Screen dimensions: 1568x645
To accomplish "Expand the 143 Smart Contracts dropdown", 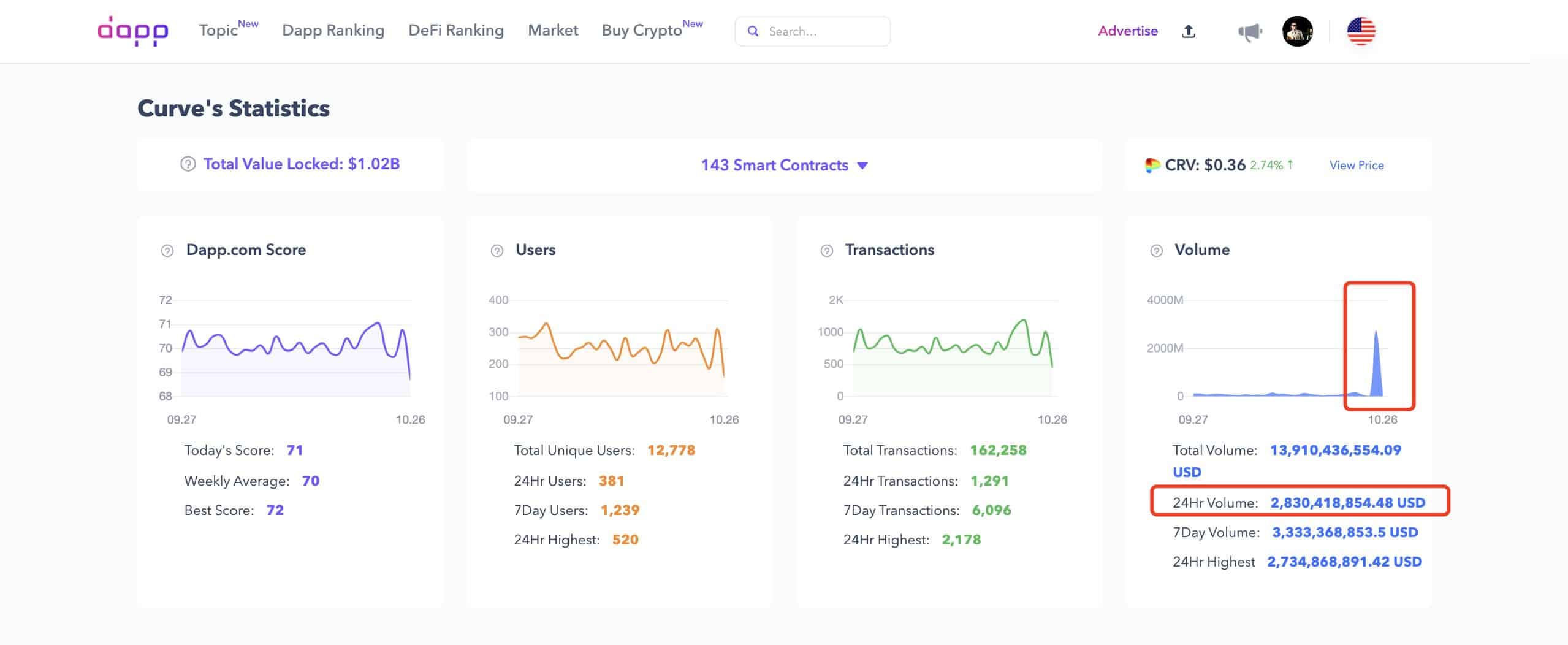I will (784, 165).
